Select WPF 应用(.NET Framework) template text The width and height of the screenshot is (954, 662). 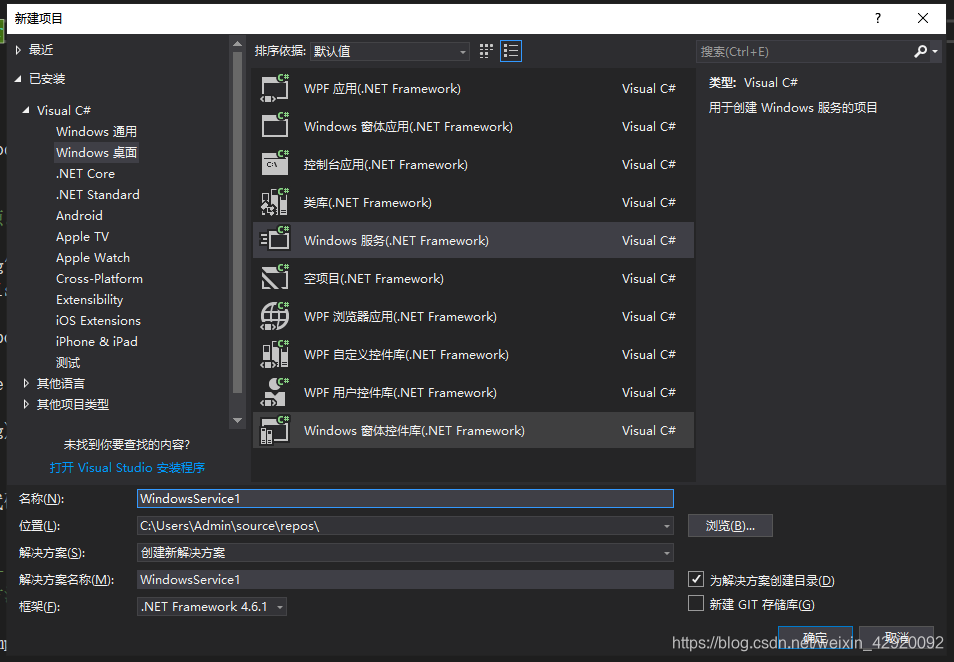[x=382, y=88]
